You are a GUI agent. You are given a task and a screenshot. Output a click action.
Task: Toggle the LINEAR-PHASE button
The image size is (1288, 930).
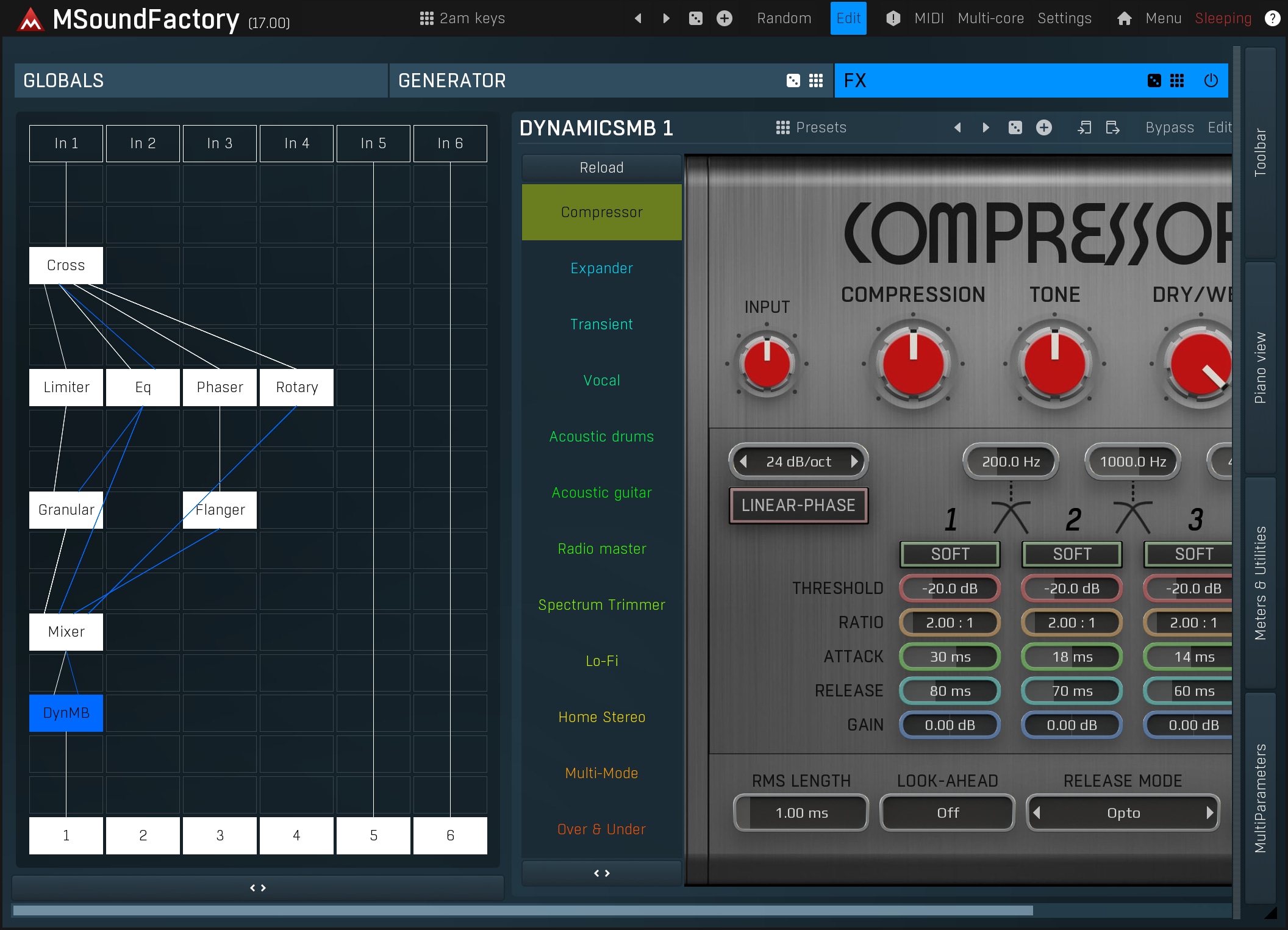tap(798, 505)
